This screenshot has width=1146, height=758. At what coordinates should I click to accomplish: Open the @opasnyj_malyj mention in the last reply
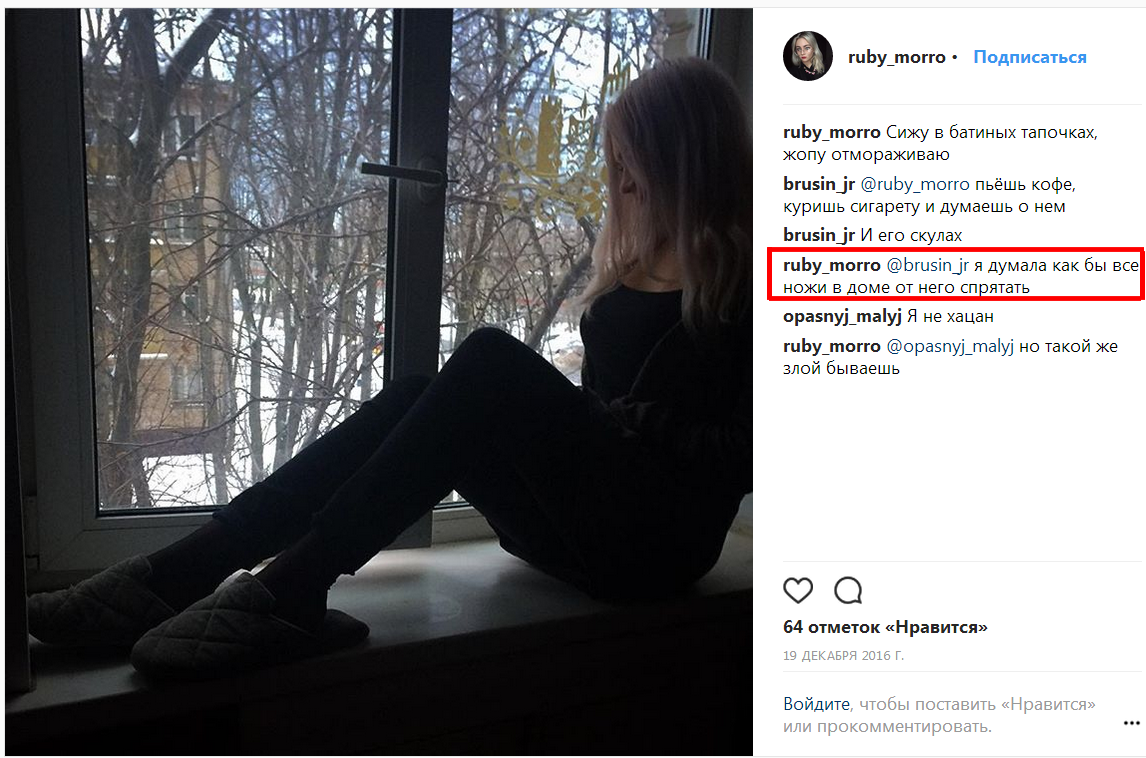[x=949, y=346]
